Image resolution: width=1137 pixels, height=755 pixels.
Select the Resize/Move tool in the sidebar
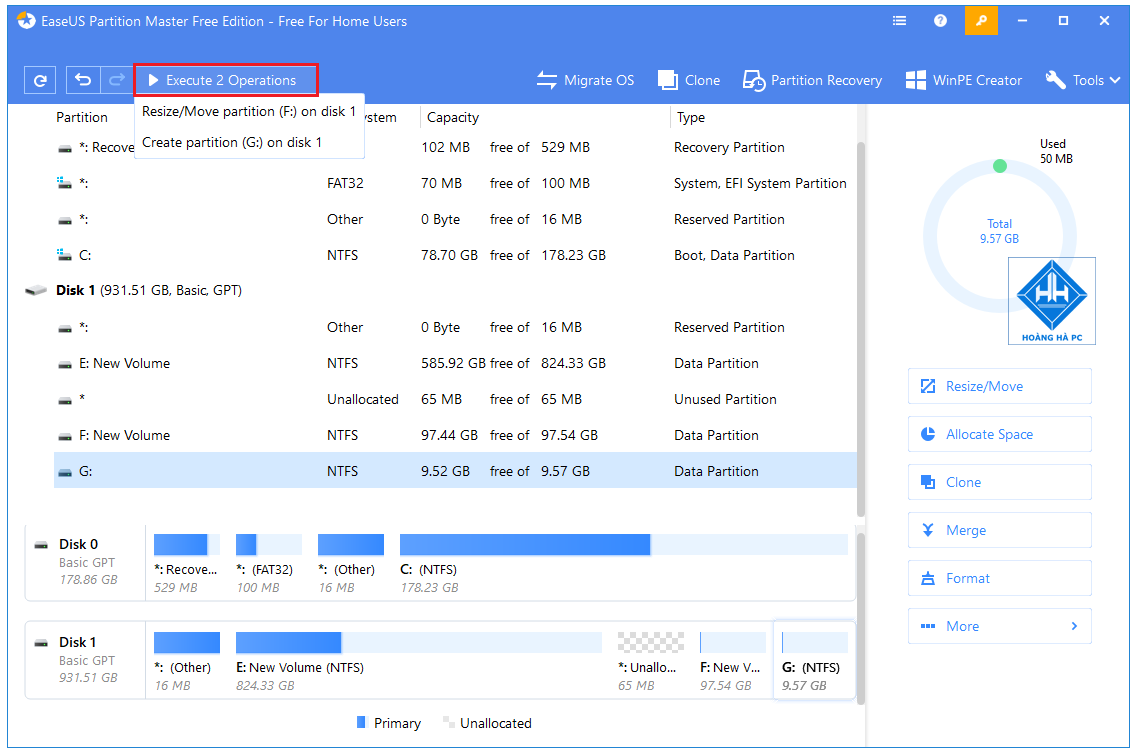[999, 386]
